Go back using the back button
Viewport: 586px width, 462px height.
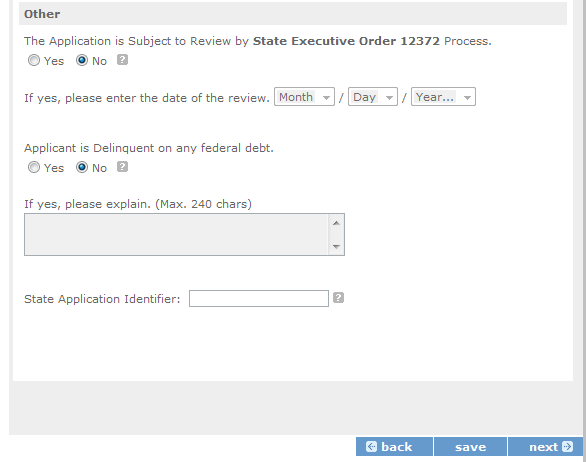394,447
